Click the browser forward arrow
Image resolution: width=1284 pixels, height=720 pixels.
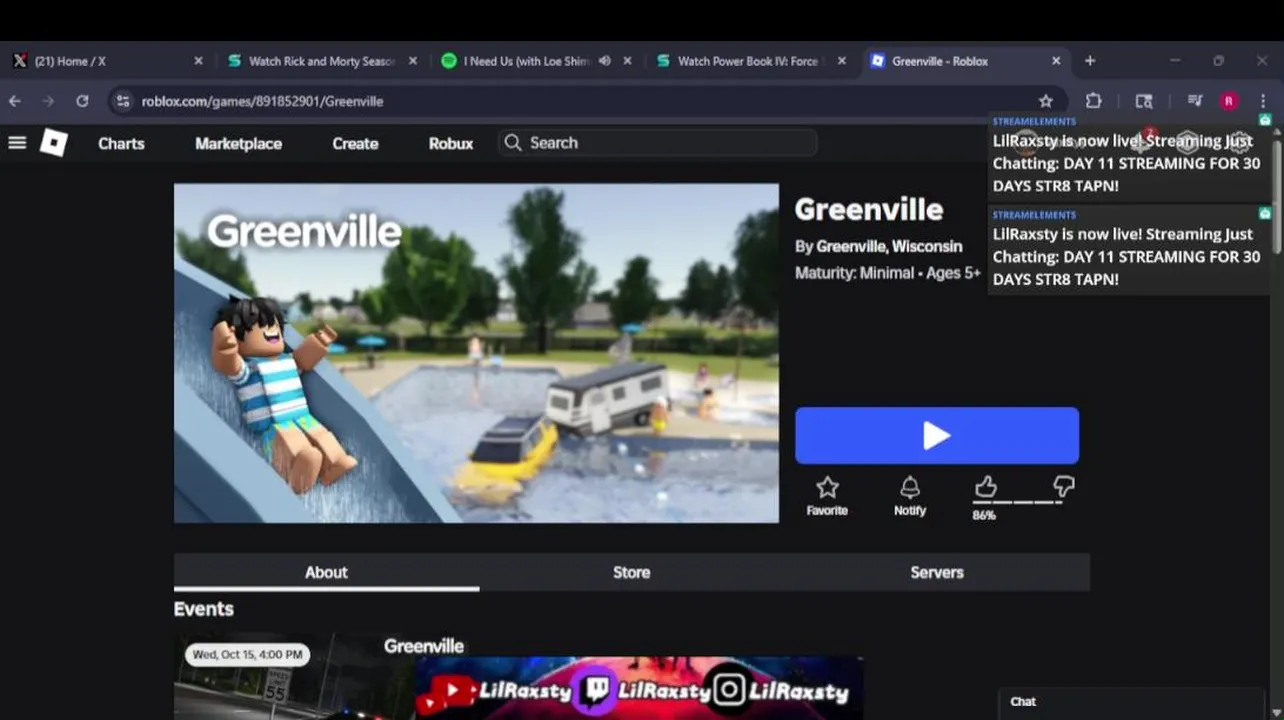click(48, 101)
